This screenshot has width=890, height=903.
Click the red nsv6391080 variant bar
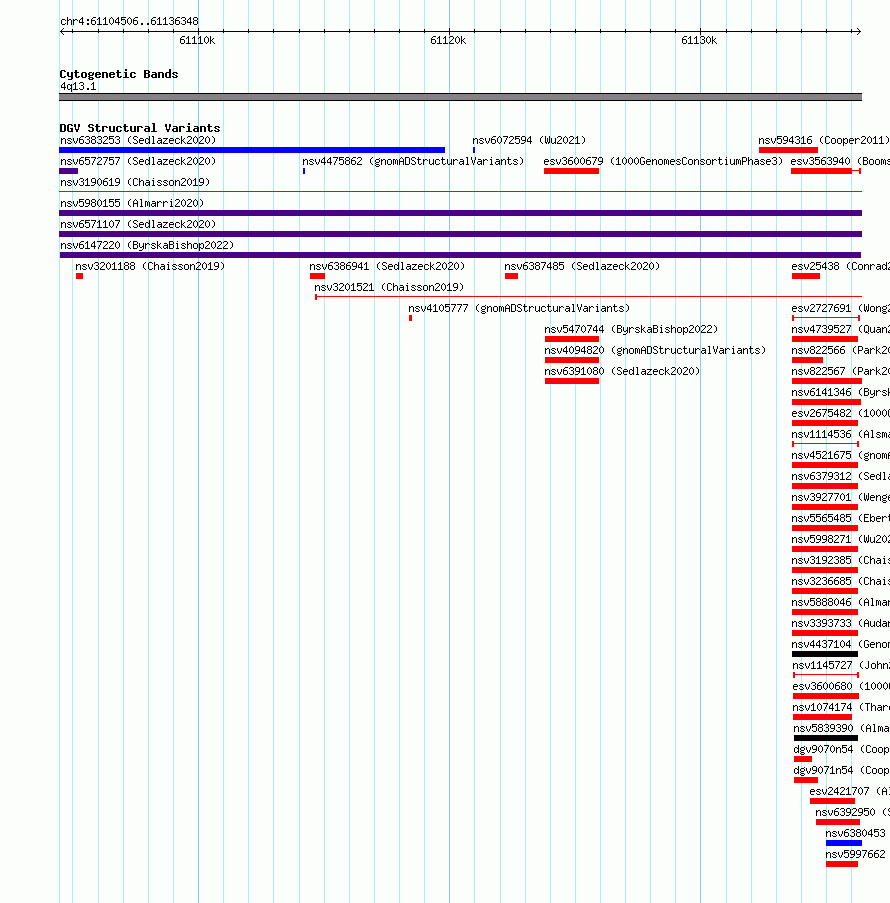click(x=572, y=381)
